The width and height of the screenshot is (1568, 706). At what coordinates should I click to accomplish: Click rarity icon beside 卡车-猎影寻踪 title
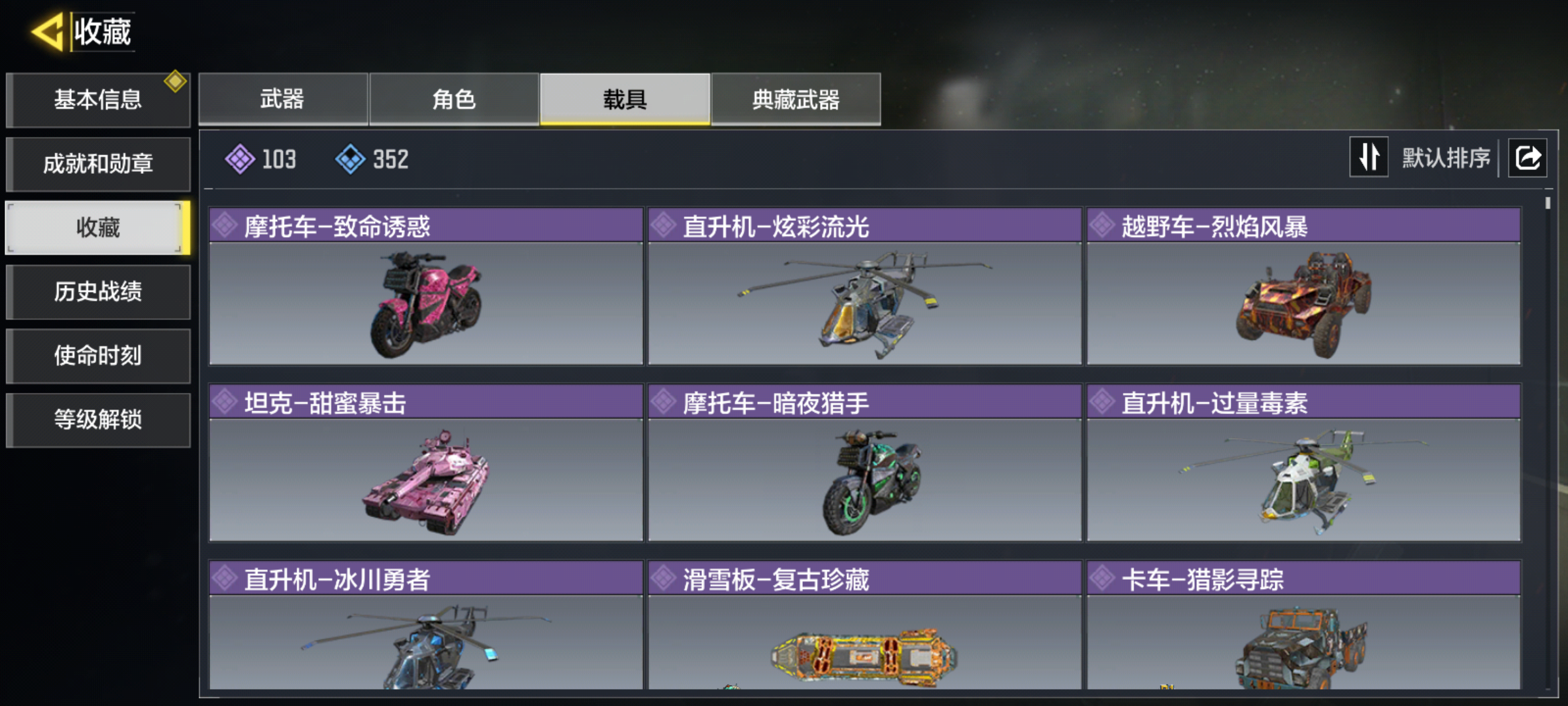tap(1103, 578)
